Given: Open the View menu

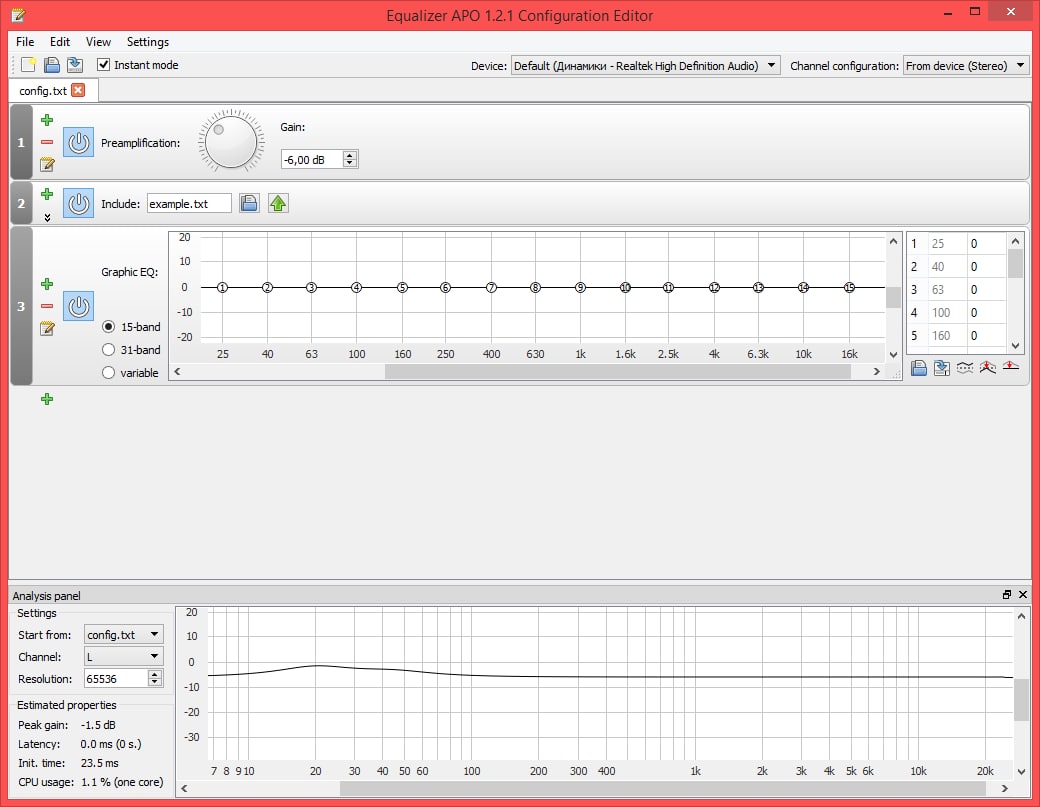Looking at the screenshot, I should pyautogui.click(x=98, y=42).
